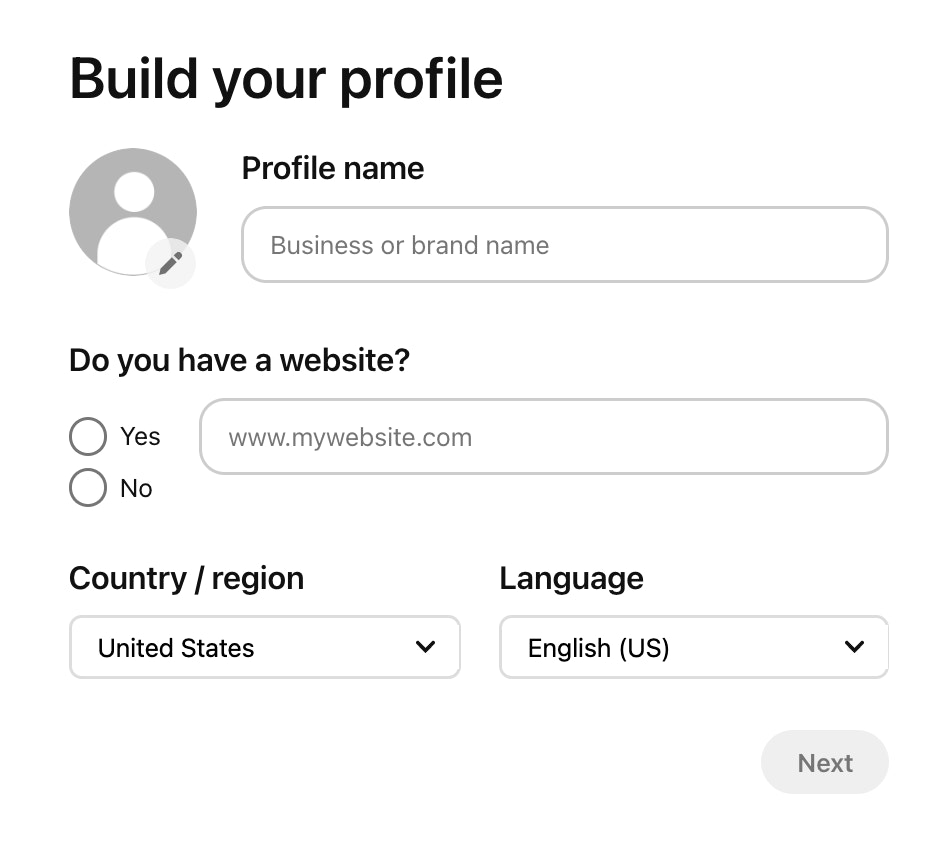Click the "Country / region" label

(186, 578)
